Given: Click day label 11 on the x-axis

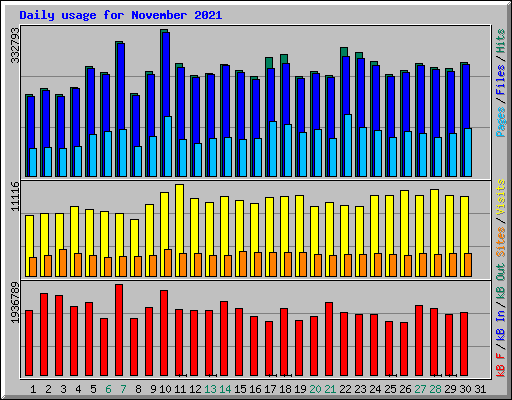Looking at the screenshot, I should click(180, 389).
